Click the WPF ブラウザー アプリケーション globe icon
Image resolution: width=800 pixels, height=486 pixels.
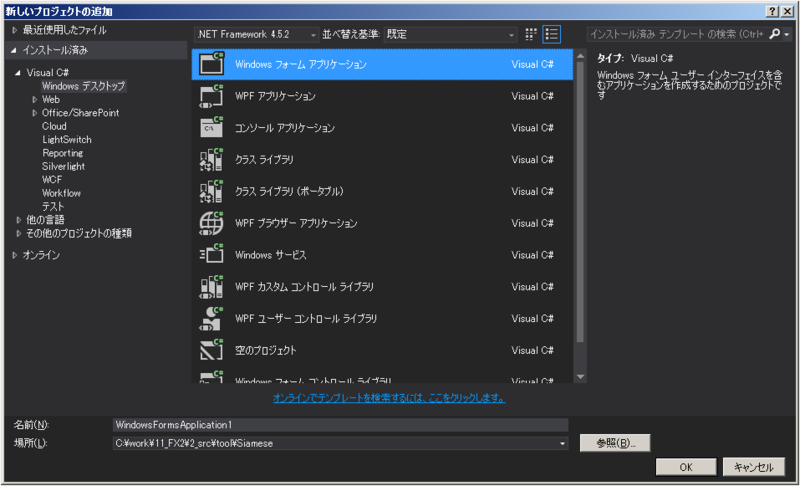click(x=211, y=223)
